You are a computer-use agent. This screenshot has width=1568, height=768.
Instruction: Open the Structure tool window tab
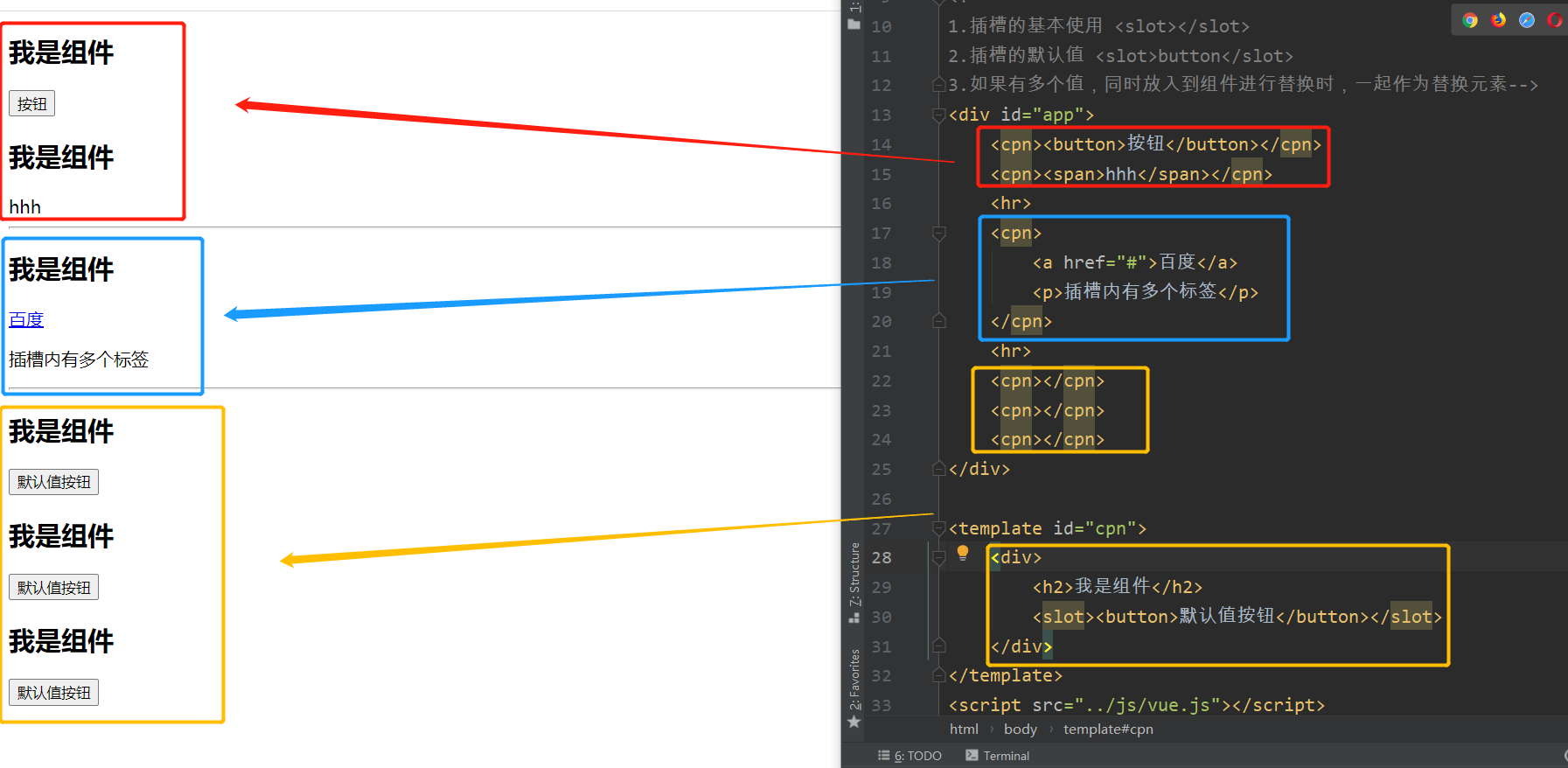(854, 583)
